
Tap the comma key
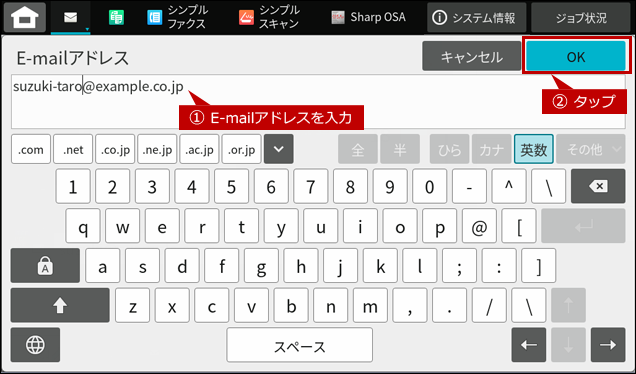[410, 305]
